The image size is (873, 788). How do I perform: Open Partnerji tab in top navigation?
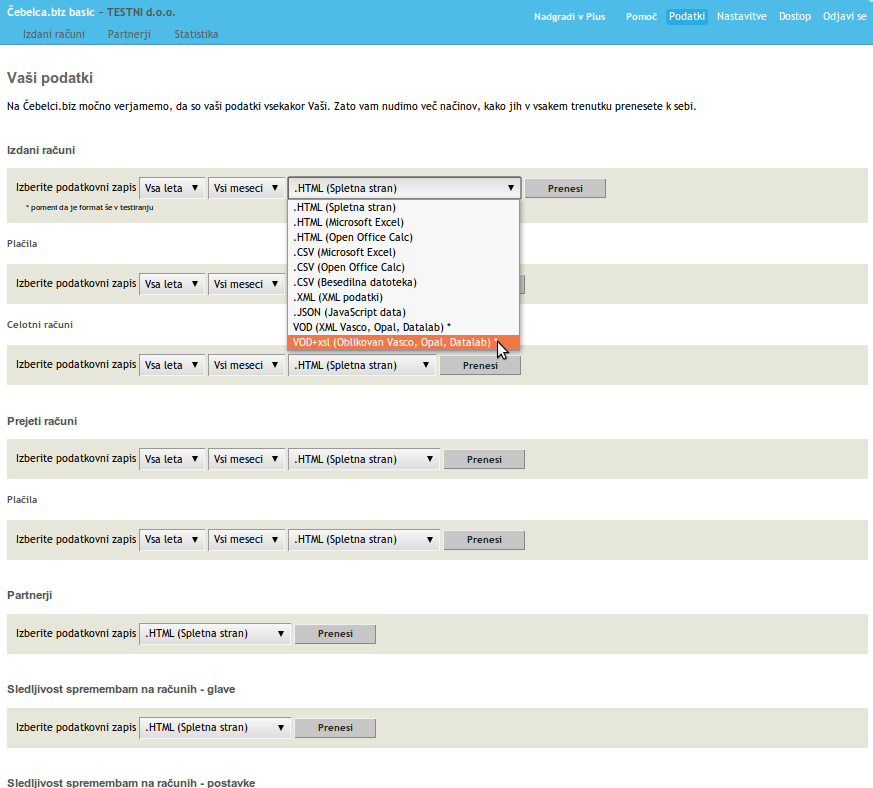click(129, 34)
